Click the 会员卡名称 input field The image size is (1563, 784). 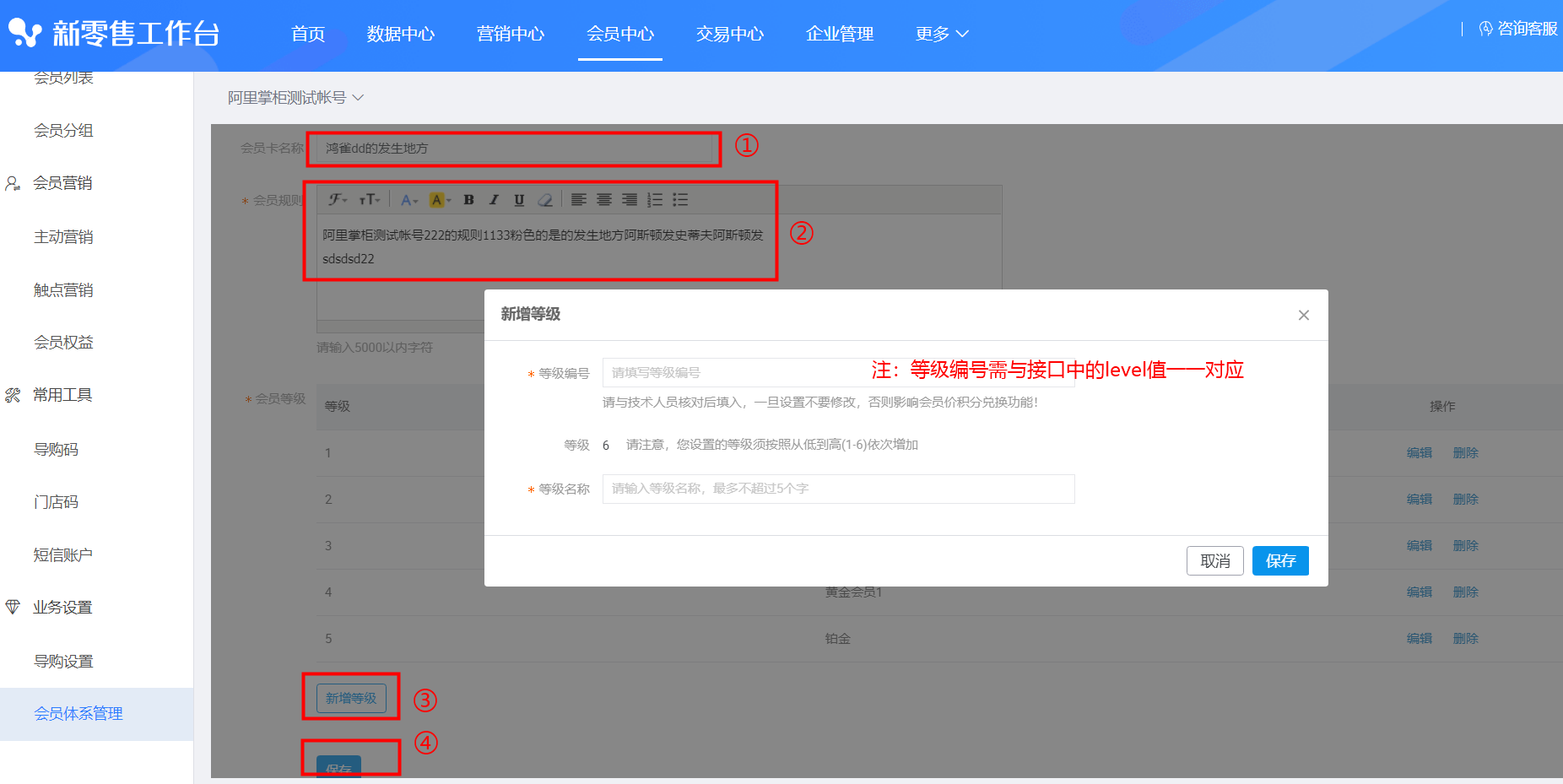coord(515,149)
